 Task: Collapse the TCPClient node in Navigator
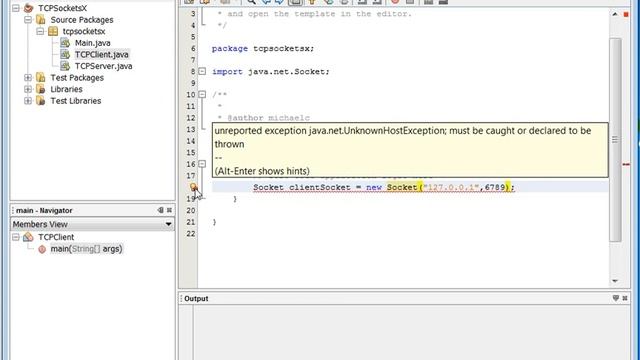coord(16,237)
